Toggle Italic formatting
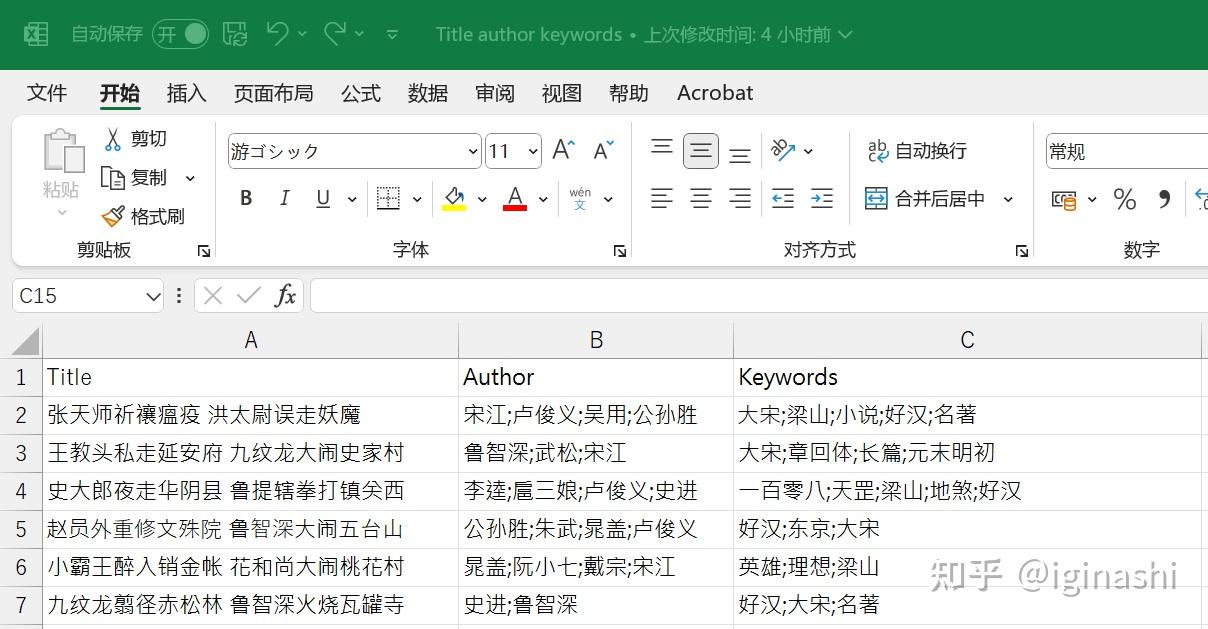The image size is (1208, 629). [x=284, y=198]
